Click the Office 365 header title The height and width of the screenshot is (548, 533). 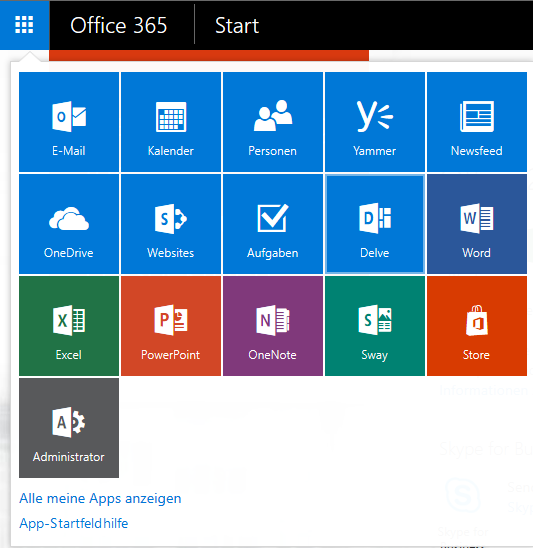coord(119,26)
